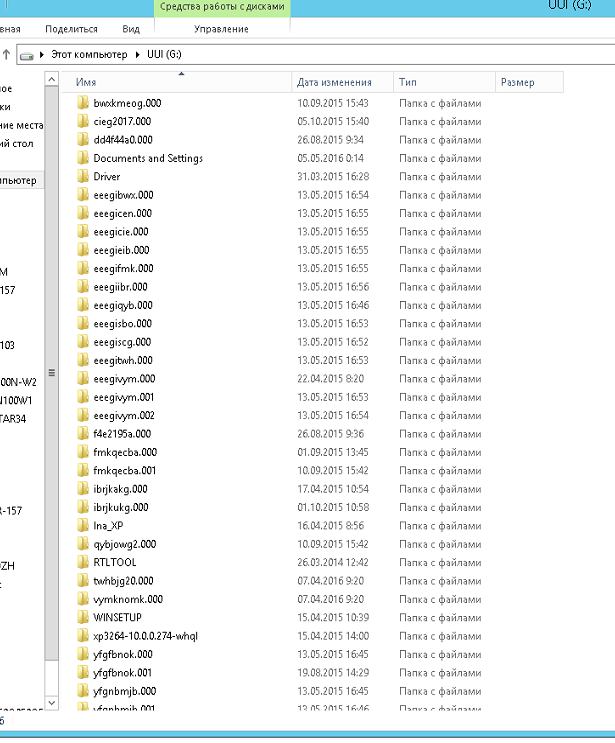Expand breadcrumb arrow before Этот компьютер
This screenshot has height=743, width=615.
[x=42, y=54]
